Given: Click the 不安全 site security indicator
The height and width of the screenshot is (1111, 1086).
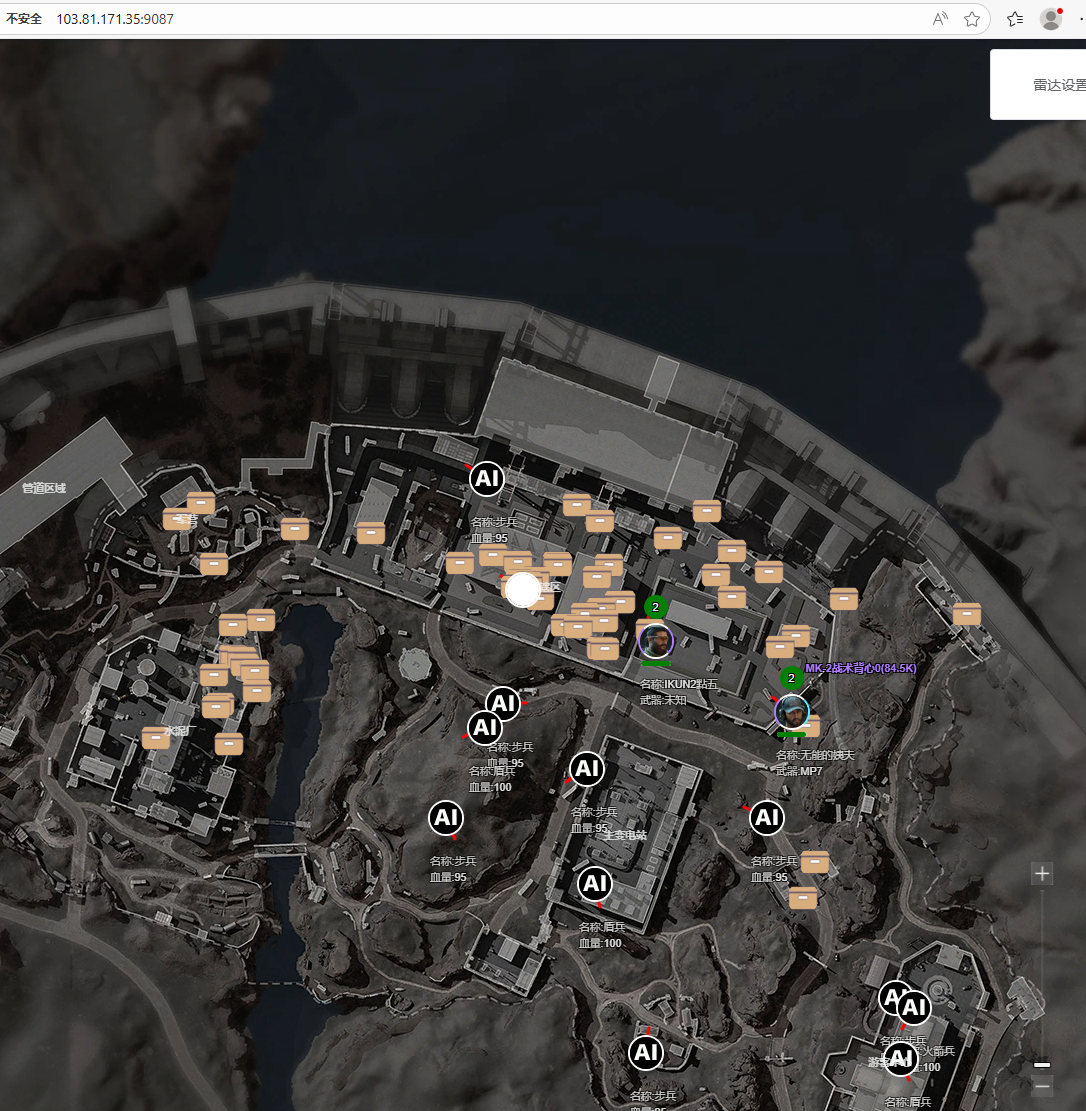Looking at the screenshot, I should pos(25,19).
